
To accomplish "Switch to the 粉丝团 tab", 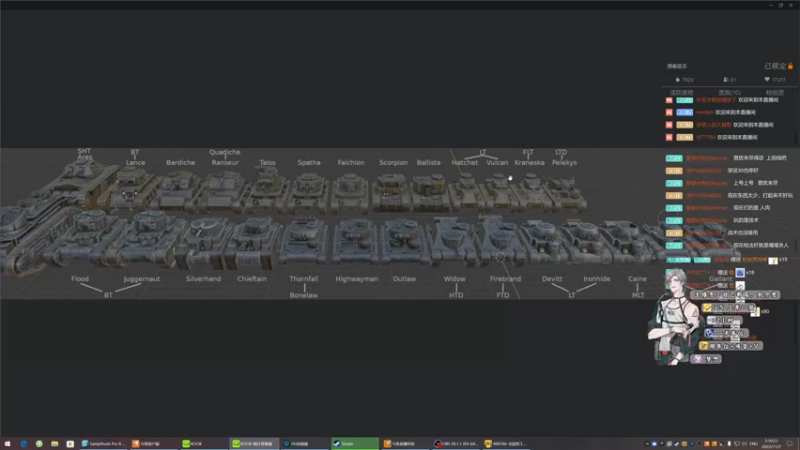I will click(774, 93).
